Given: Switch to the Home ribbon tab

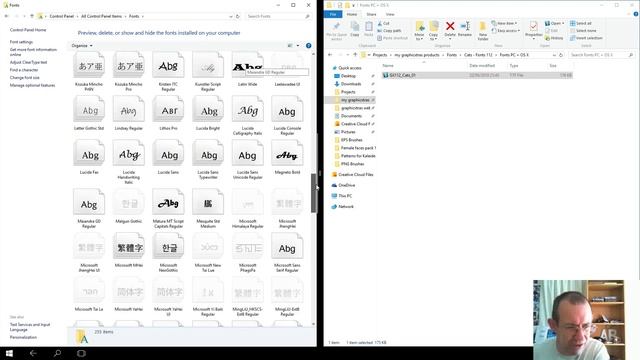Looking at the screenshot, I should tap(352, 14).
